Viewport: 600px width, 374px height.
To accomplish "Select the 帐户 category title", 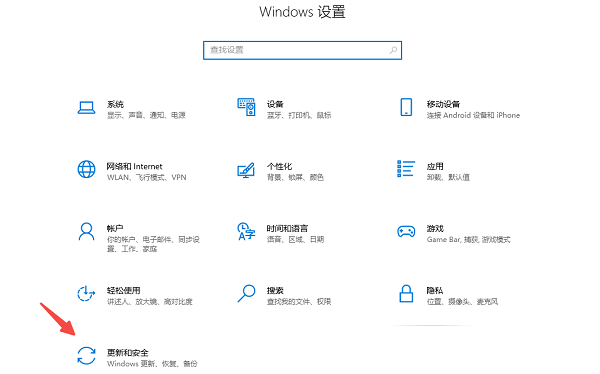I will pyautogui.click(x=115, y=229).
